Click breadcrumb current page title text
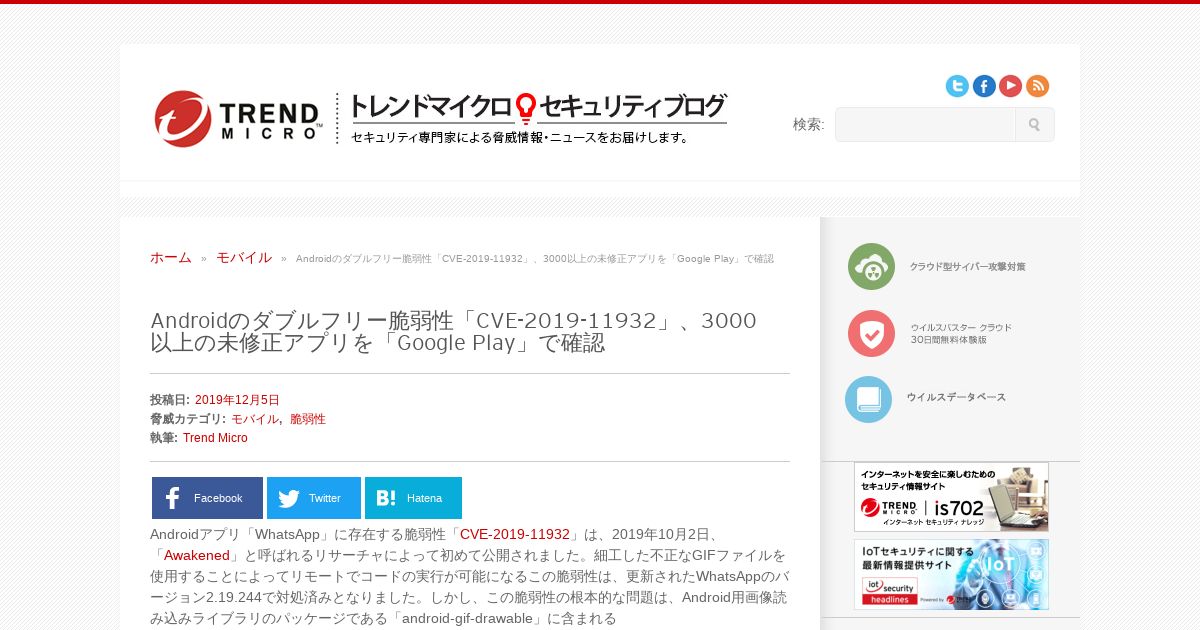Screen dimensions: 1200x630 [x=535, y=258]
